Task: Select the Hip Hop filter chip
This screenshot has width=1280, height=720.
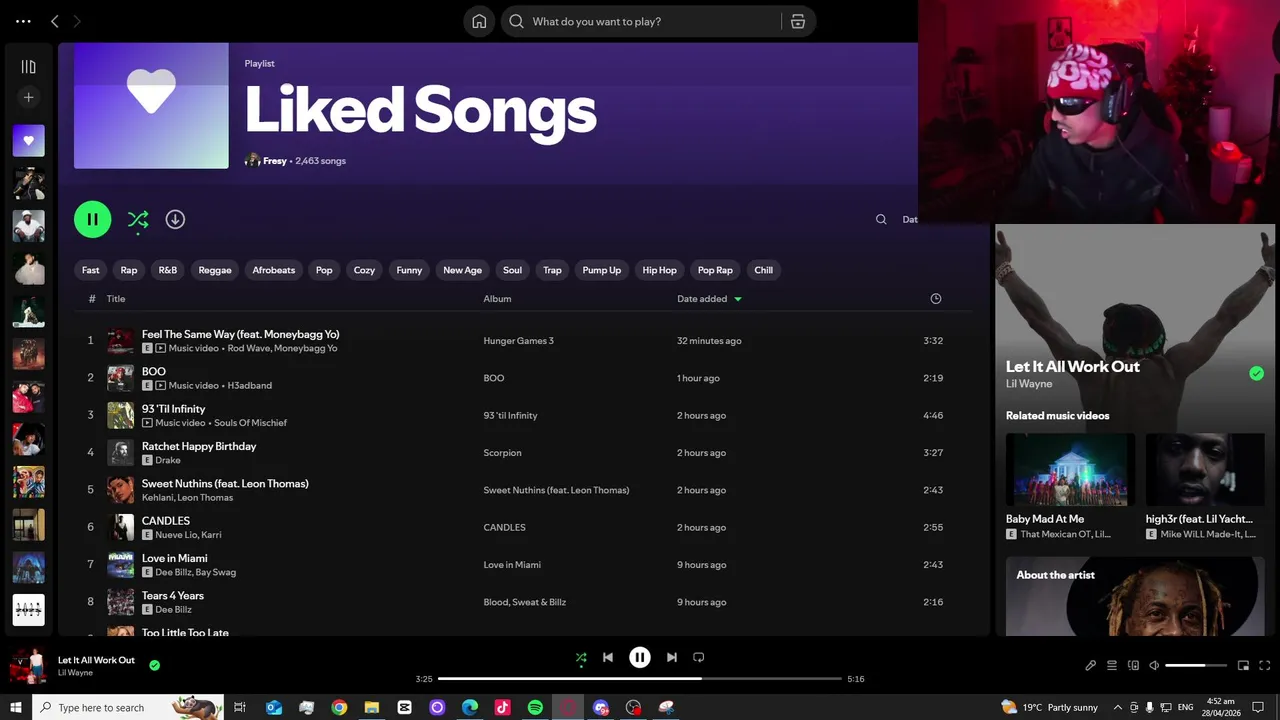Action: 659,270
